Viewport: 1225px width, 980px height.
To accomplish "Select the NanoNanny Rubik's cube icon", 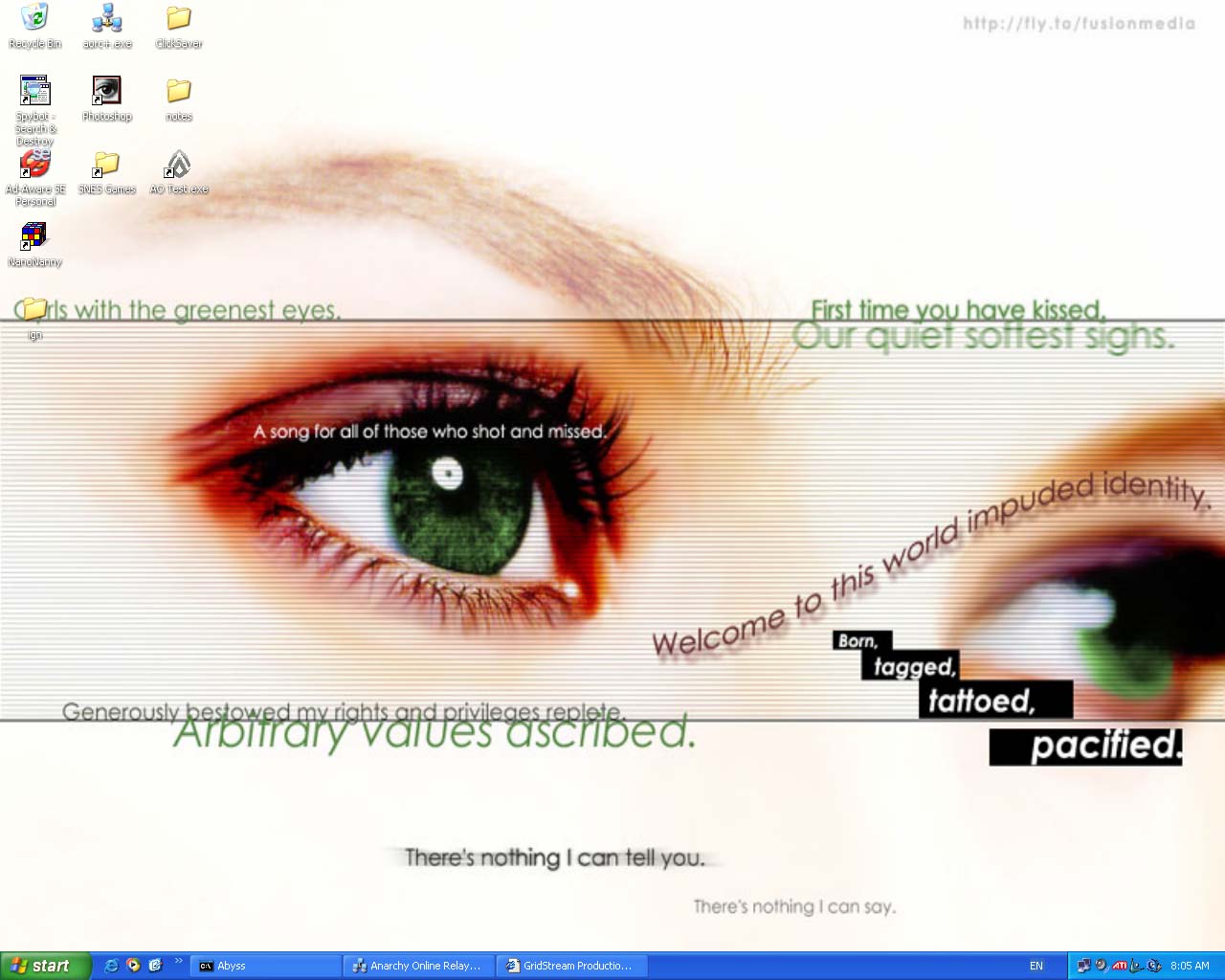I will tap(34, 236).
